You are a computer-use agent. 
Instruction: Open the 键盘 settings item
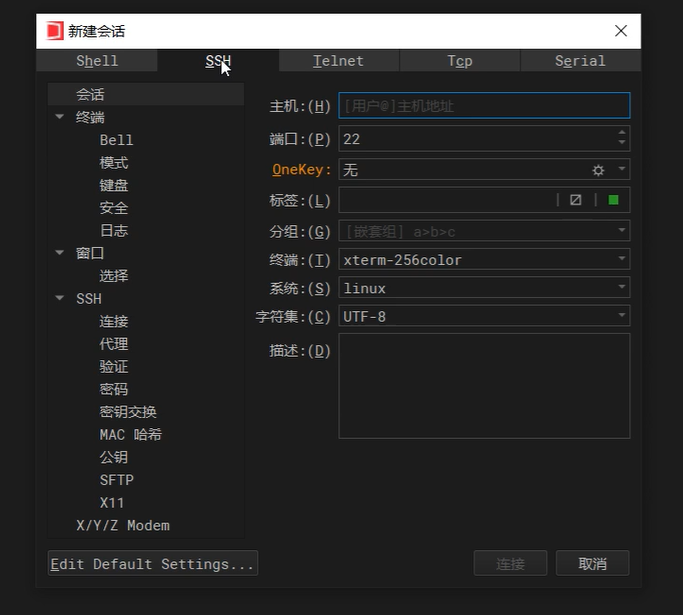pos(114,185)
